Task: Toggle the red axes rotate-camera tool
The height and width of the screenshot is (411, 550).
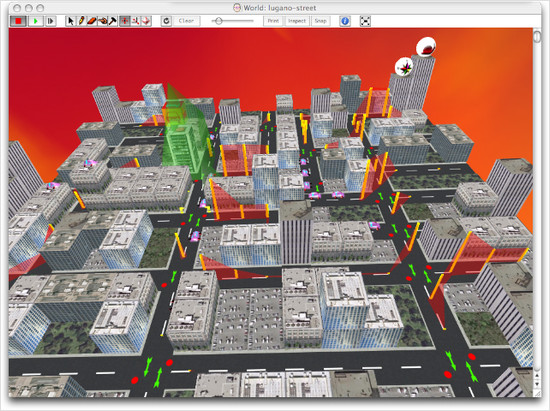Action: click(x=135, y=21)
